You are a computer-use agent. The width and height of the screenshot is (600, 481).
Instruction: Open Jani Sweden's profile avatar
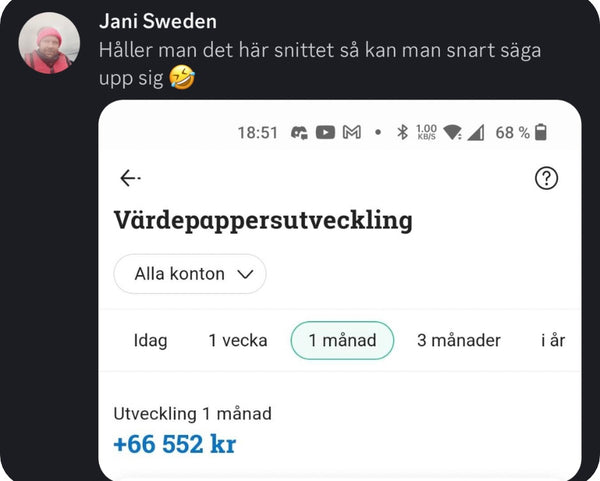pyautogui.click(x=49, y=43)
